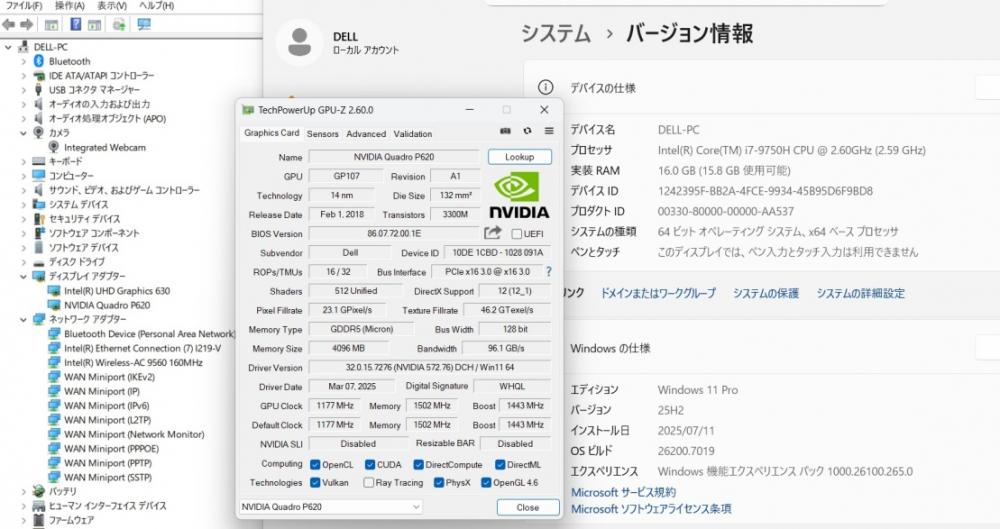
Task: Open システムの保護 link
Action: 766,294
